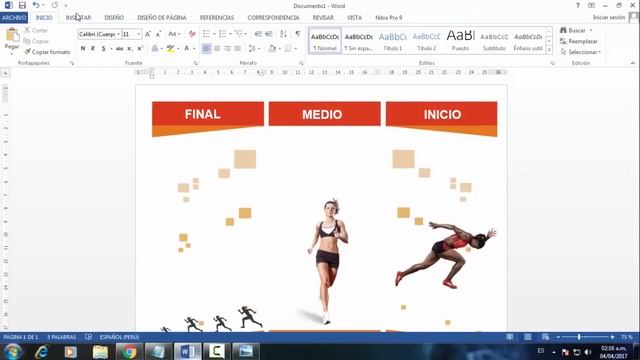Decrease font size with the smaller A icon
The image size is (640, 360).
158,34
